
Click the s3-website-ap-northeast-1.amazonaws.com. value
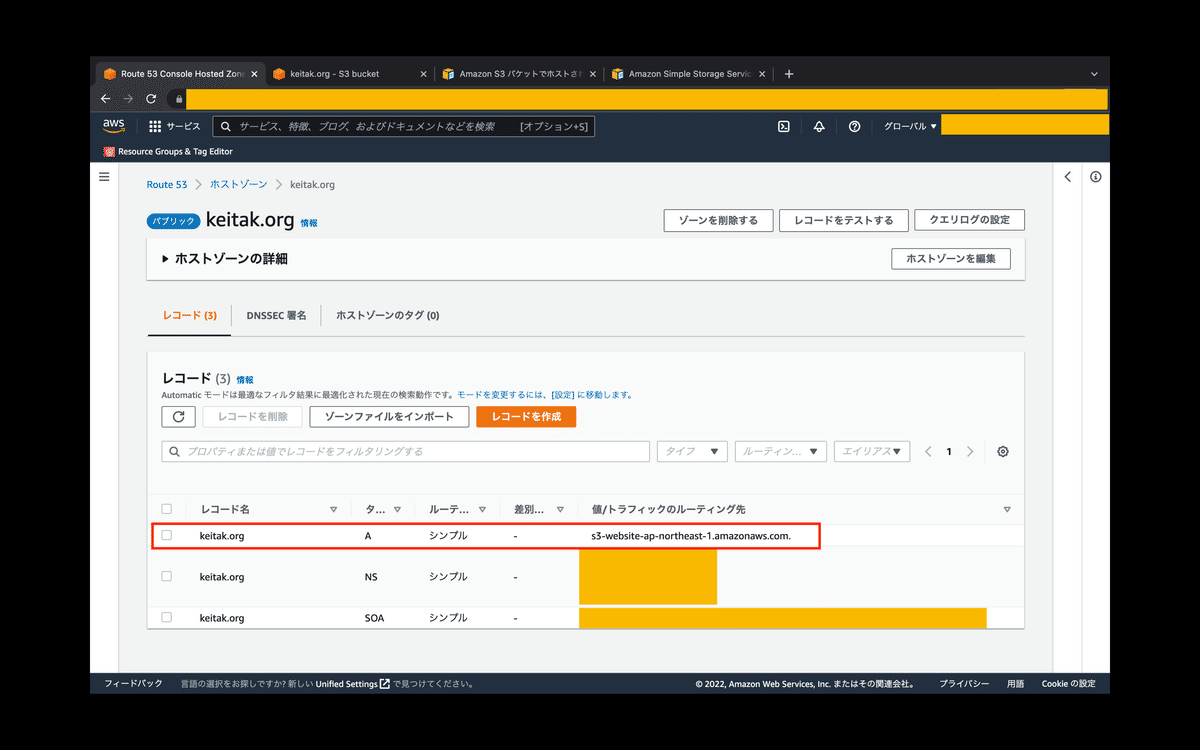[691, 536]
